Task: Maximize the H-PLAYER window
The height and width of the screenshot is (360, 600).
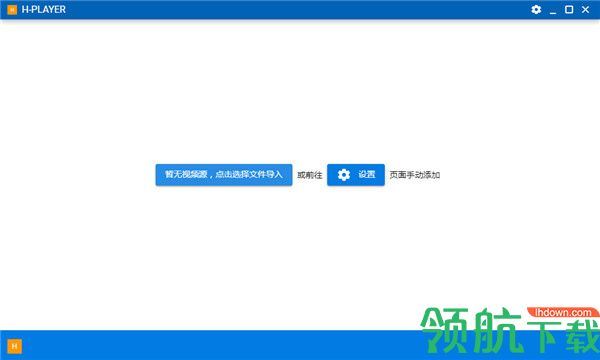Action: tap(569, 10)
